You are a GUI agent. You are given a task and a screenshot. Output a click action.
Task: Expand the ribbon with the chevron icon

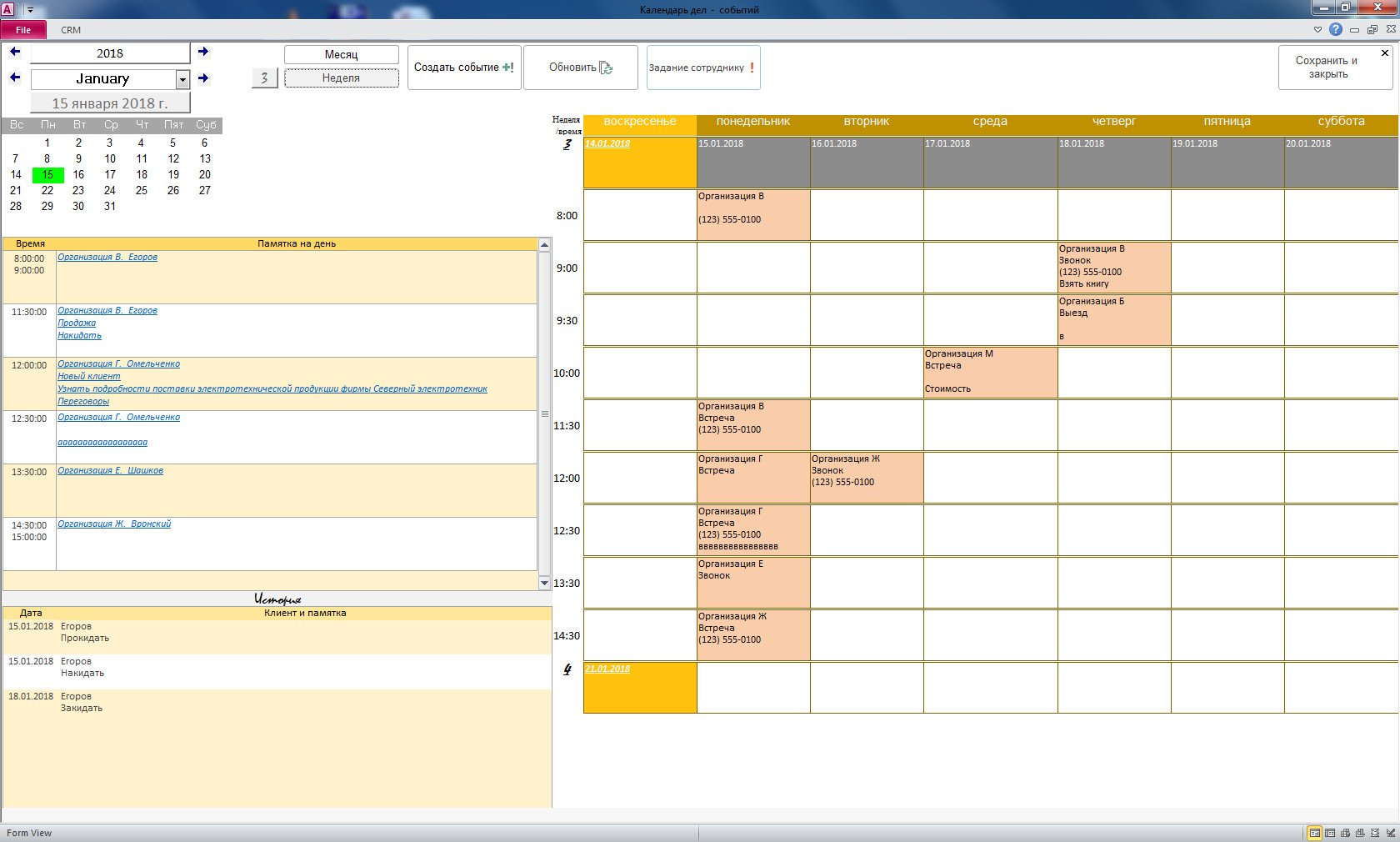click(1317, 29)
